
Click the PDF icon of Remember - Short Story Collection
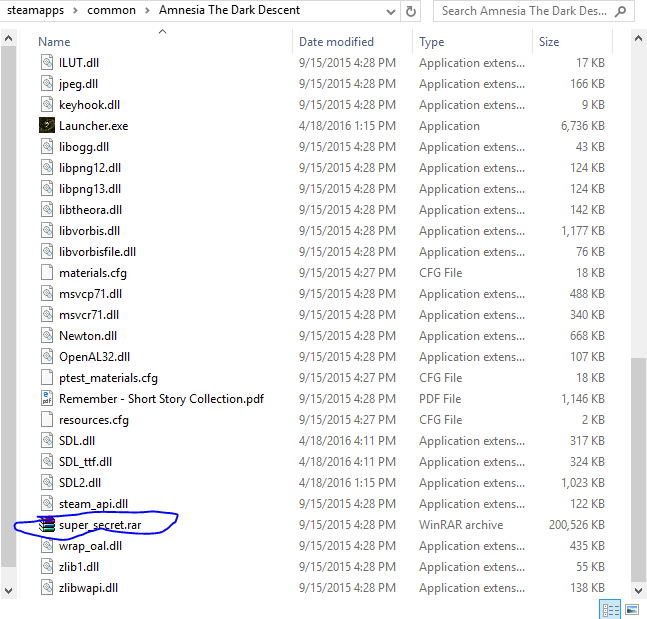click(47, 399)
